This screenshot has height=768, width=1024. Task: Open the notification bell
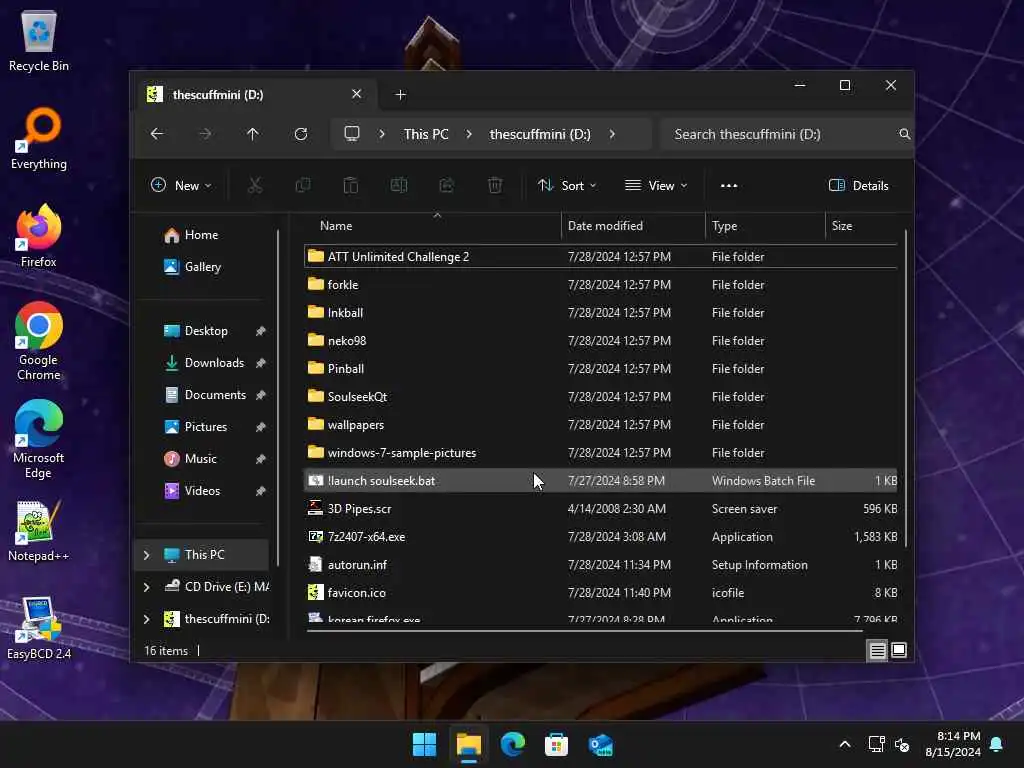(997, 744)
